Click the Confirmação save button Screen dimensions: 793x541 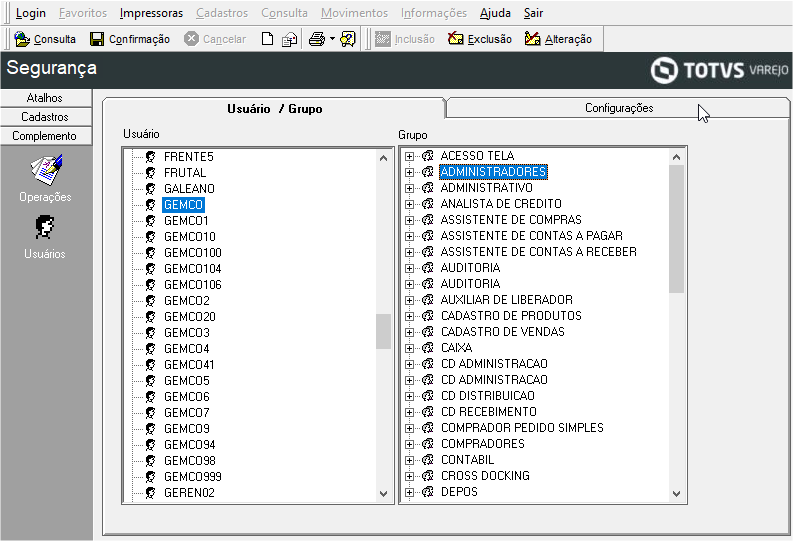[x=130, y=39]
